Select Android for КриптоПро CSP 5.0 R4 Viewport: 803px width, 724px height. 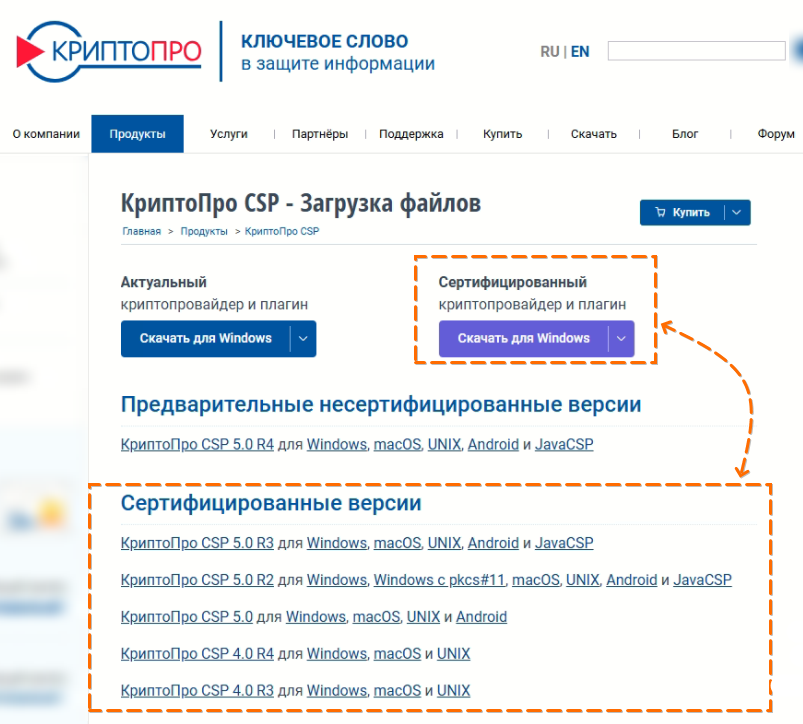(493, 444)
